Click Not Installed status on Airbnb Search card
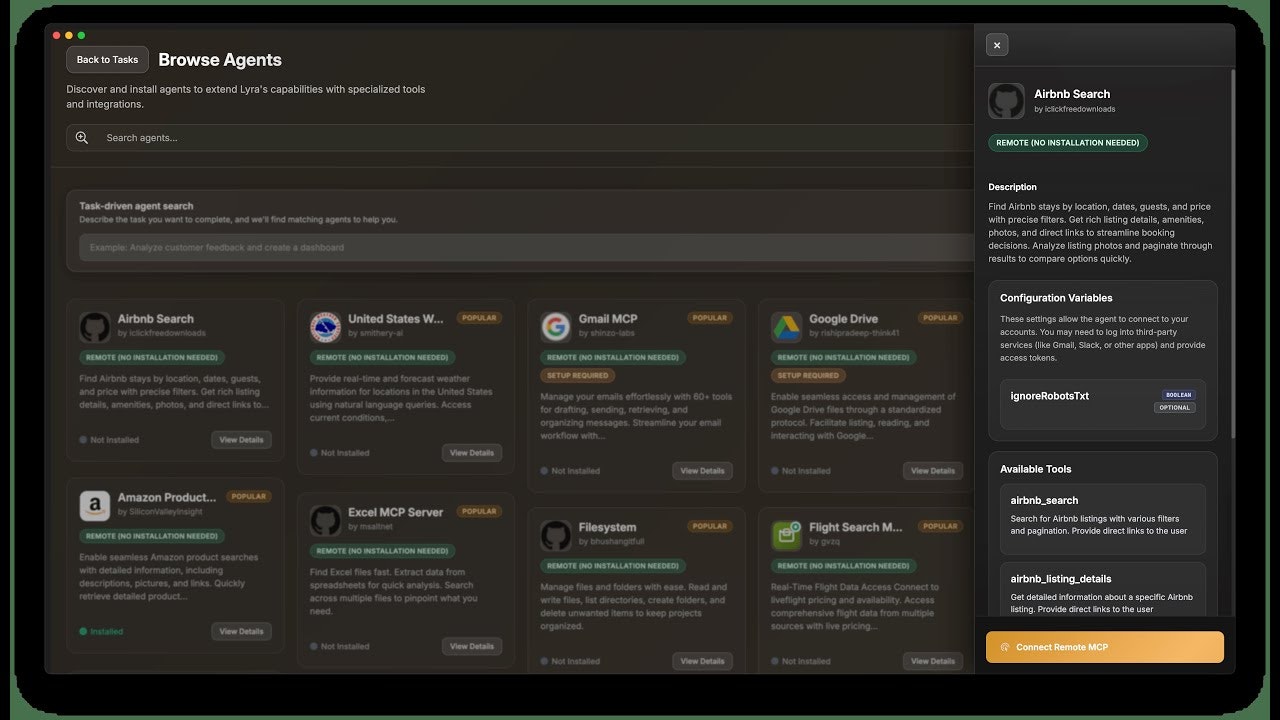This screenshot has height=720, width=1280. pos(109,440)
